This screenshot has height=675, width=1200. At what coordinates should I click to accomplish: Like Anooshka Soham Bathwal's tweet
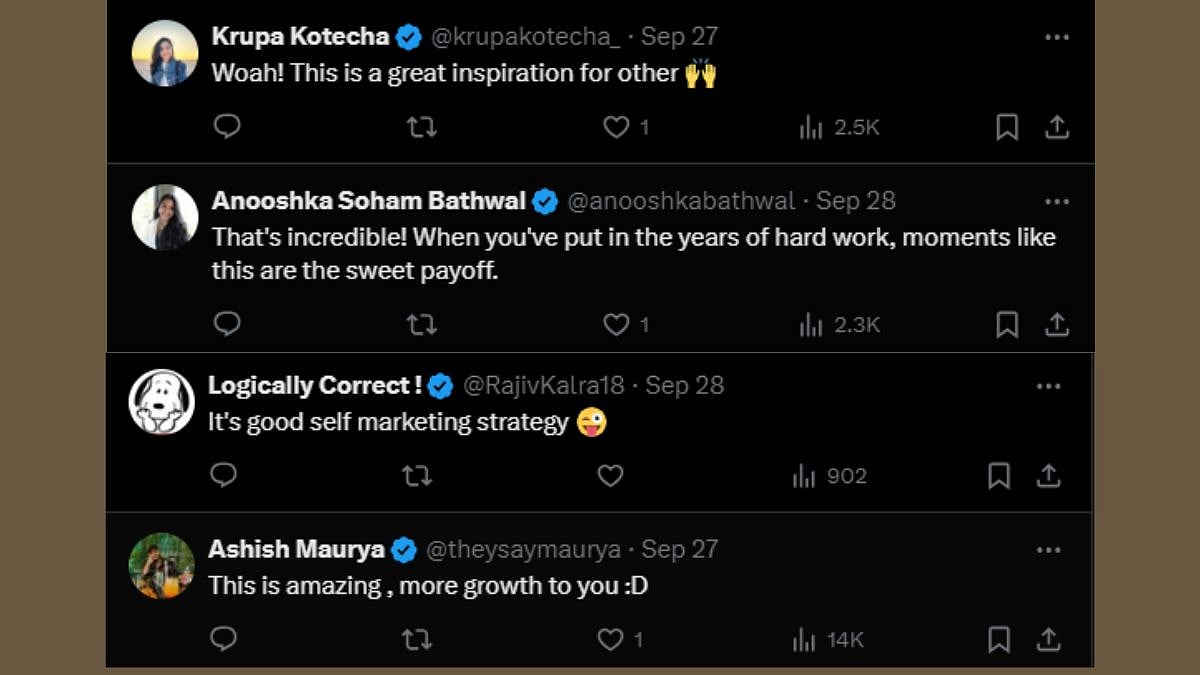pyautogui.click(x=617, y=325)
